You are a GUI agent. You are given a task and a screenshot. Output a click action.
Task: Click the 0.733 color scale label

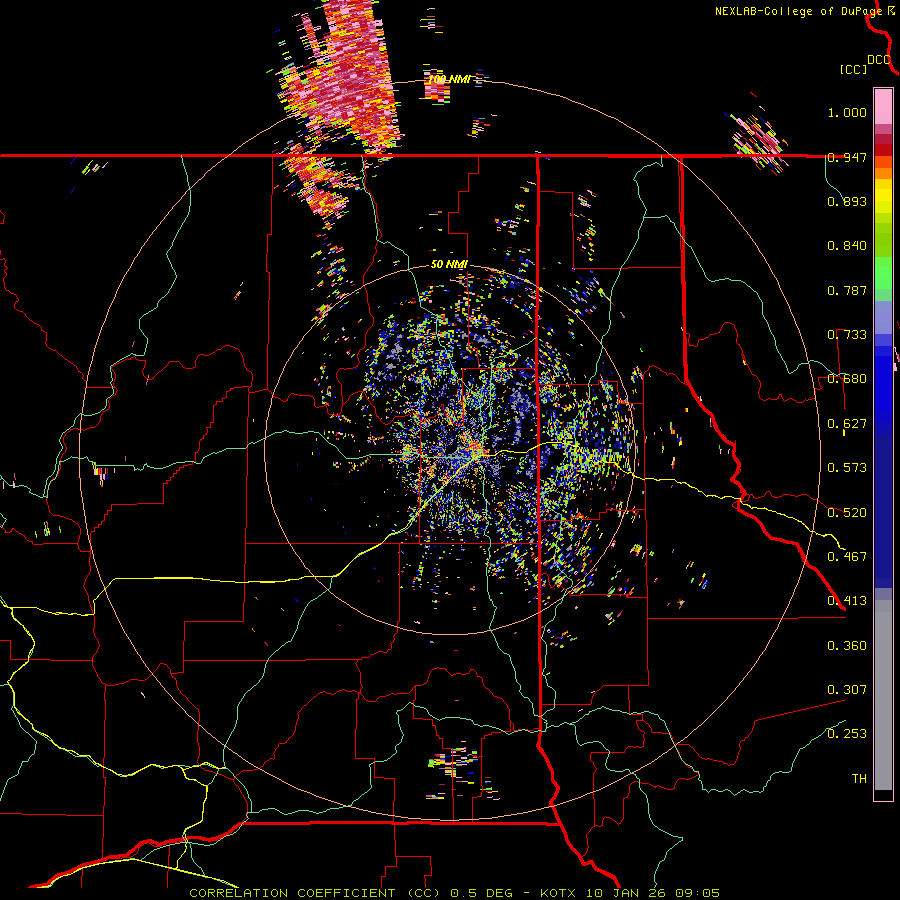click(x=847, y=335)
